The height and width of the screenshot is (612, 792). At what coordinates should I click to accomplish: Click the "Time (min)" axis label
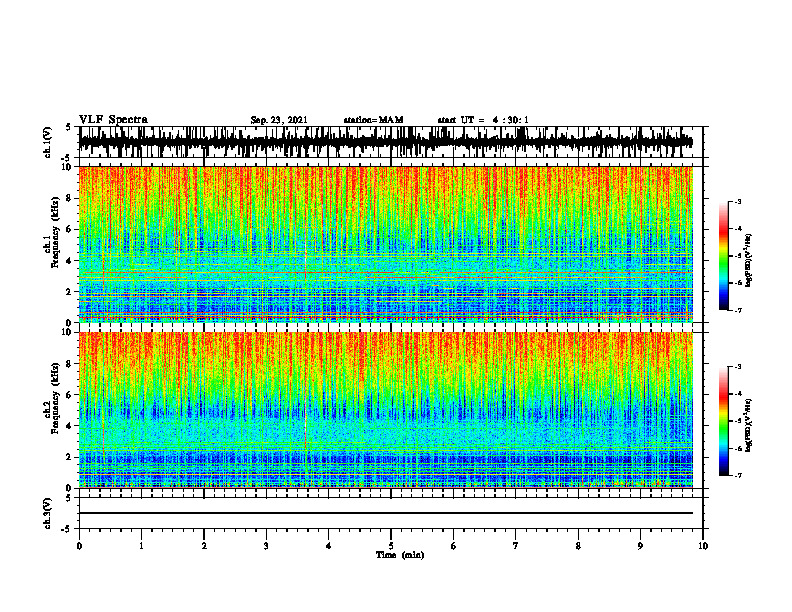(400, 555)
